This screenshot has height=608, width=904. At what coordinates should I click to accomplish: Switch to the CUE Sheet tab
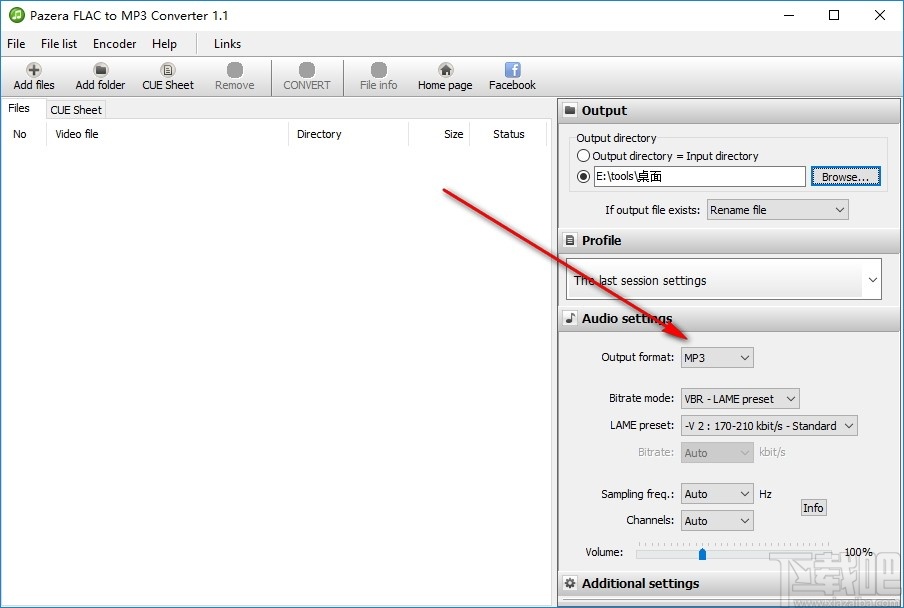point(75,109)
